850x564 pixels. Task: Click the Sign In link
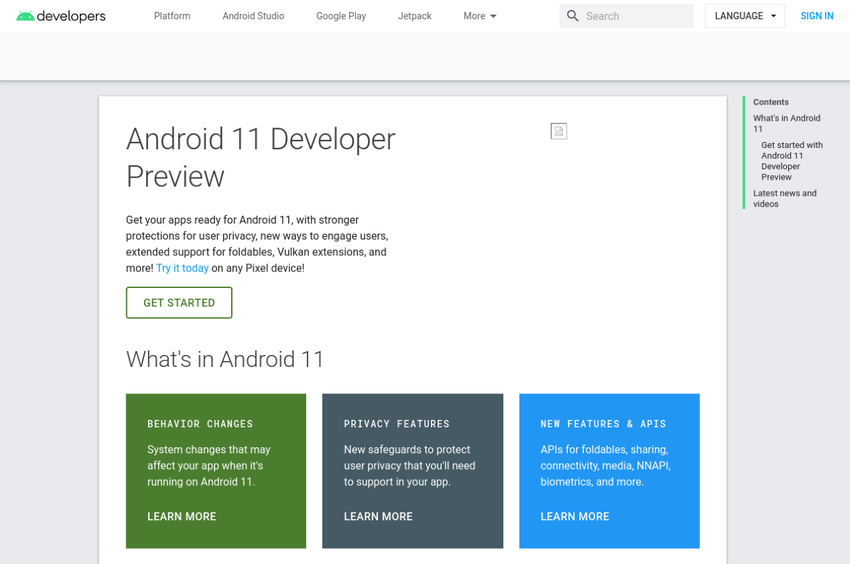(x=816, y=16)
